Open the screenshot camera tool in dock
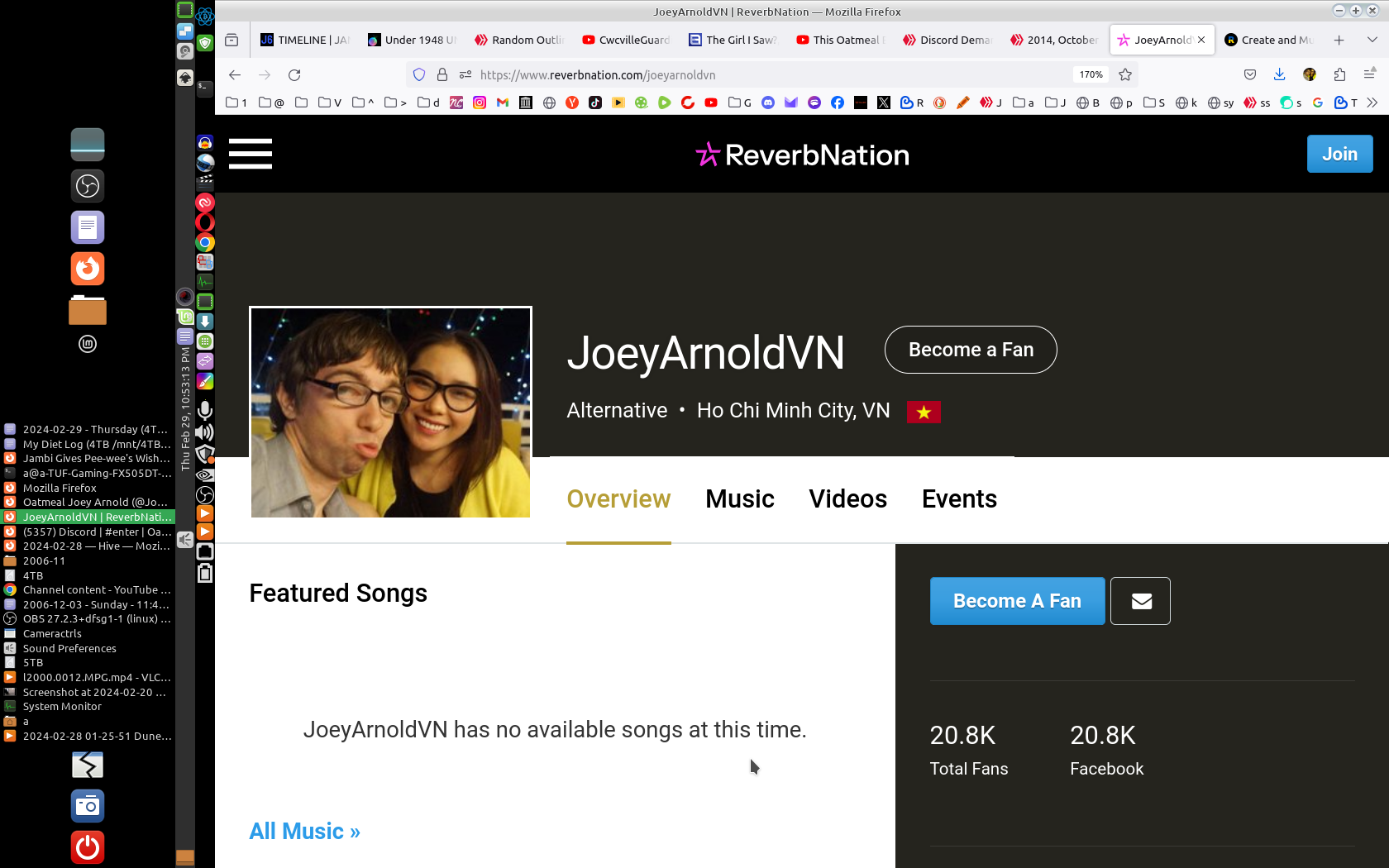1389x868 pixels. coord(88,806)
